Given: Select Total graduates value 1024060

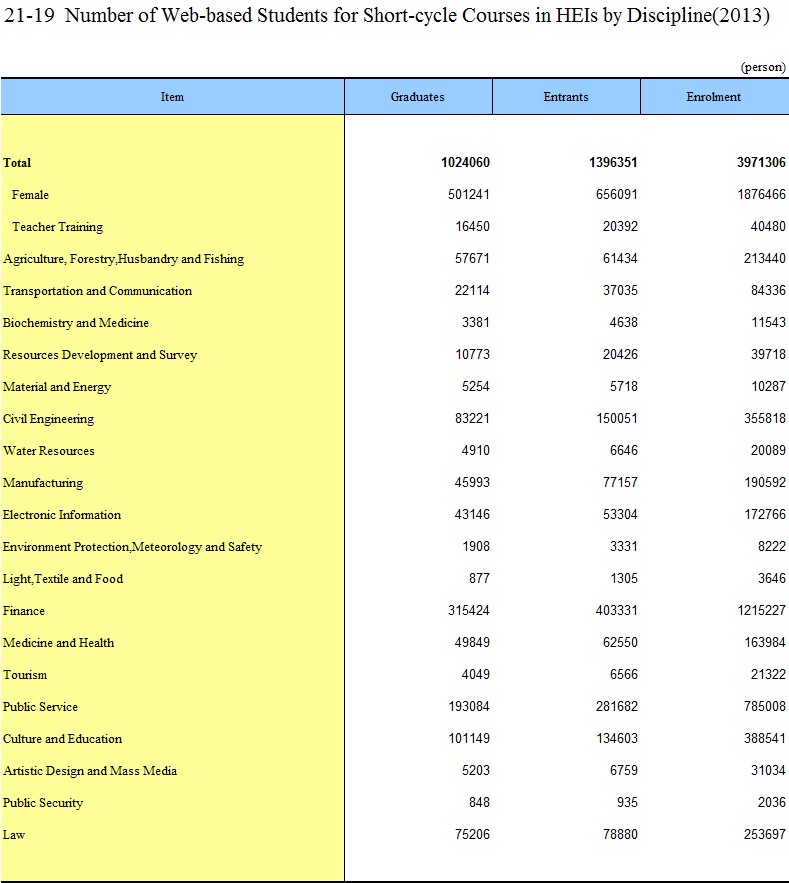Looking at the screenshot, I should [x=465, y=162].
